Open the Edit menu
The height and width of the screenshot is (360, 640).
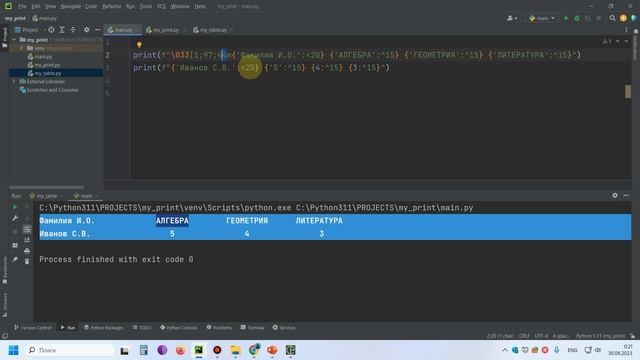pyautogui.click(x=36, y=6)
